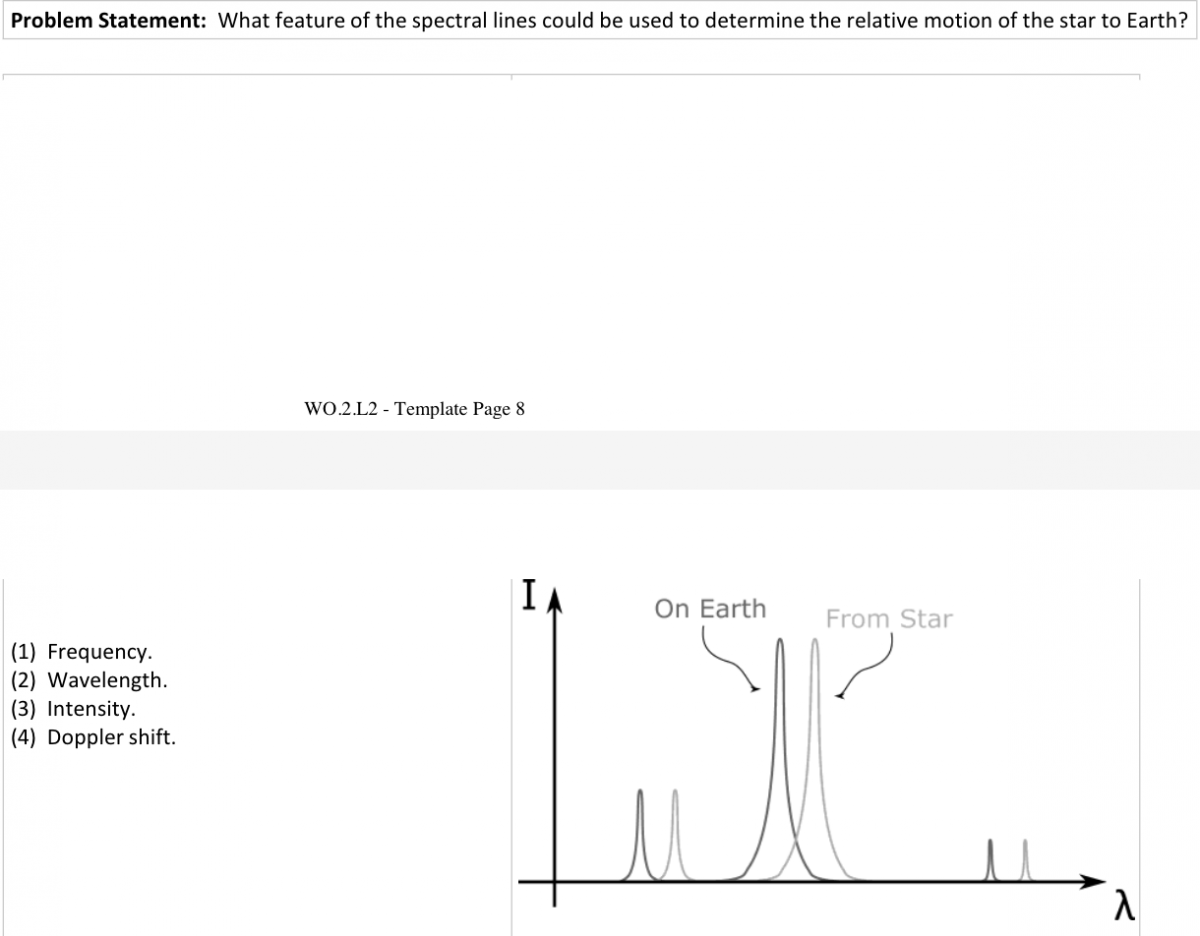Click the small light gray peak on far right
1200x936 pixels.
pos(1025,860)
